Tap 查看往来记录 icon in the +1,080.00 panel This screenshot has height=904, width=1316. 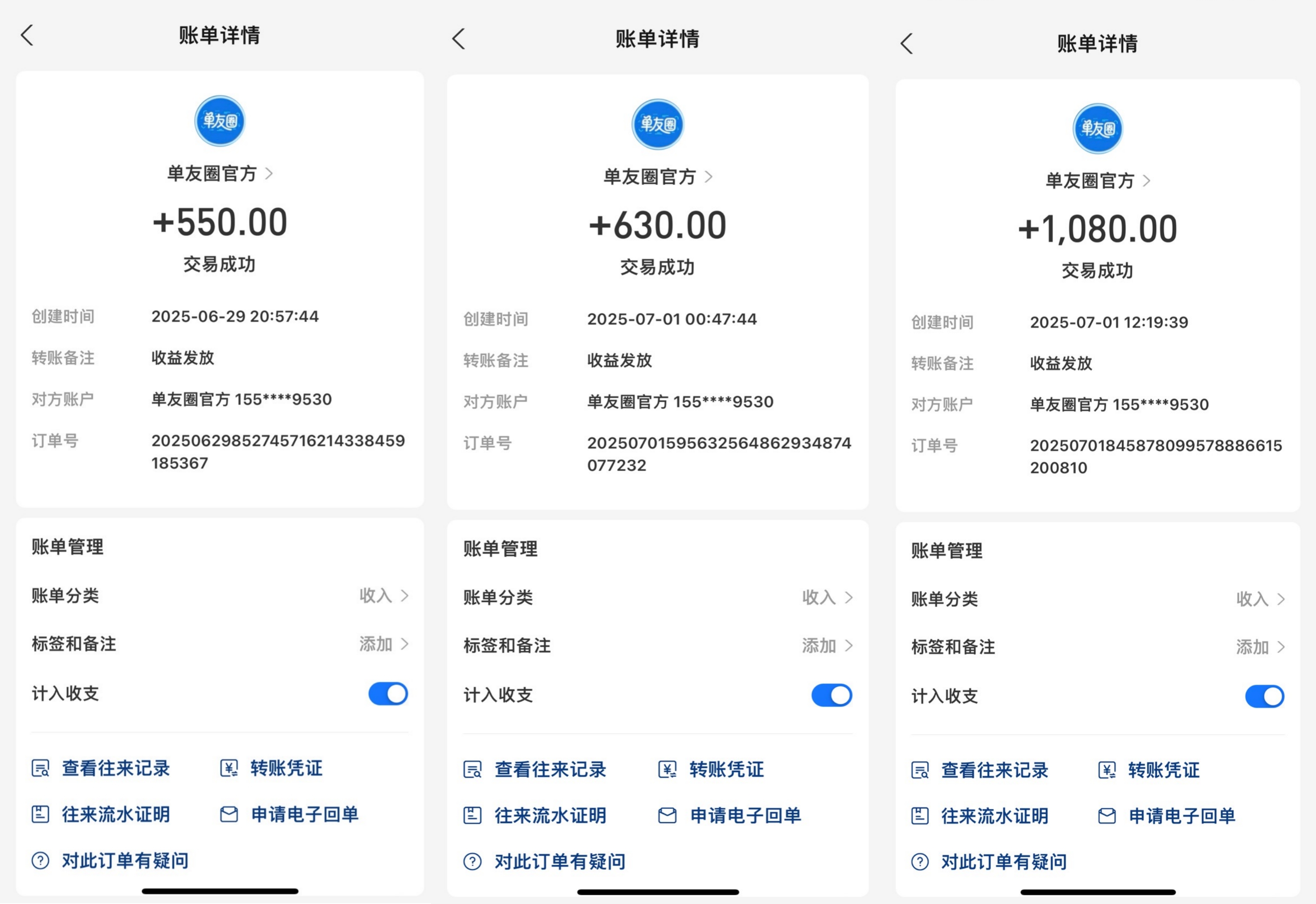click(920, 770)
